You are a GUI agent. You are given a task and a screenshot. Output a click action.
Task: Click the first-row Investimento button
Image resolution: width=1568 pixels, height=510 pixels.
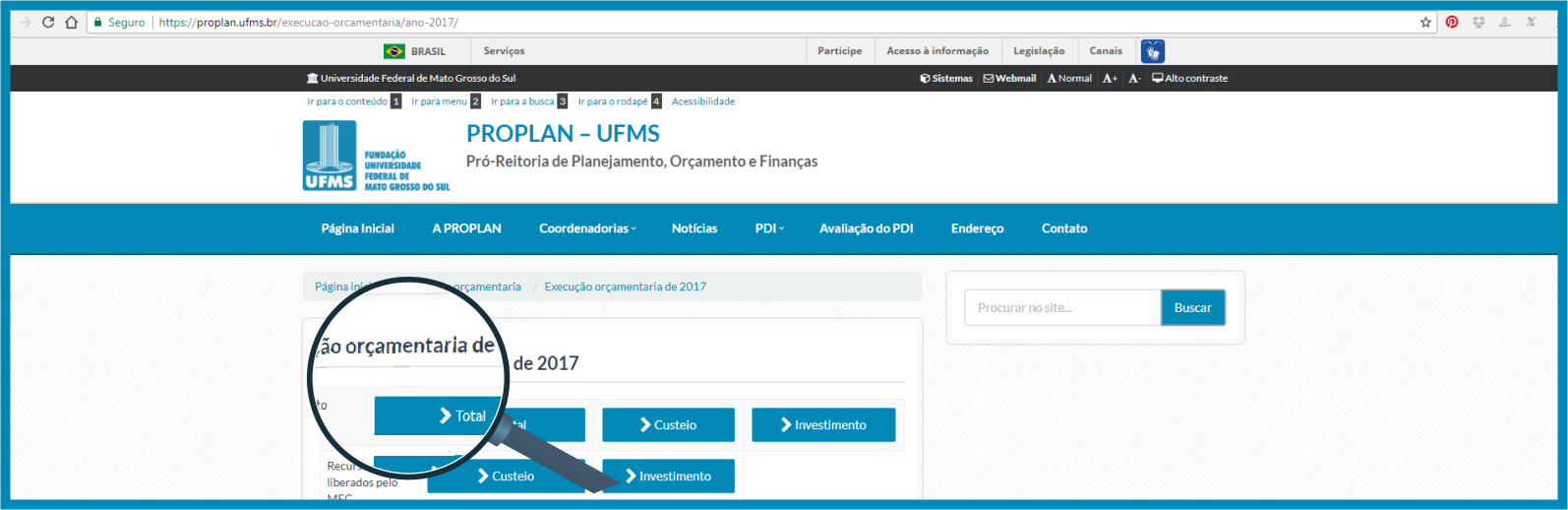coord(823,425)
